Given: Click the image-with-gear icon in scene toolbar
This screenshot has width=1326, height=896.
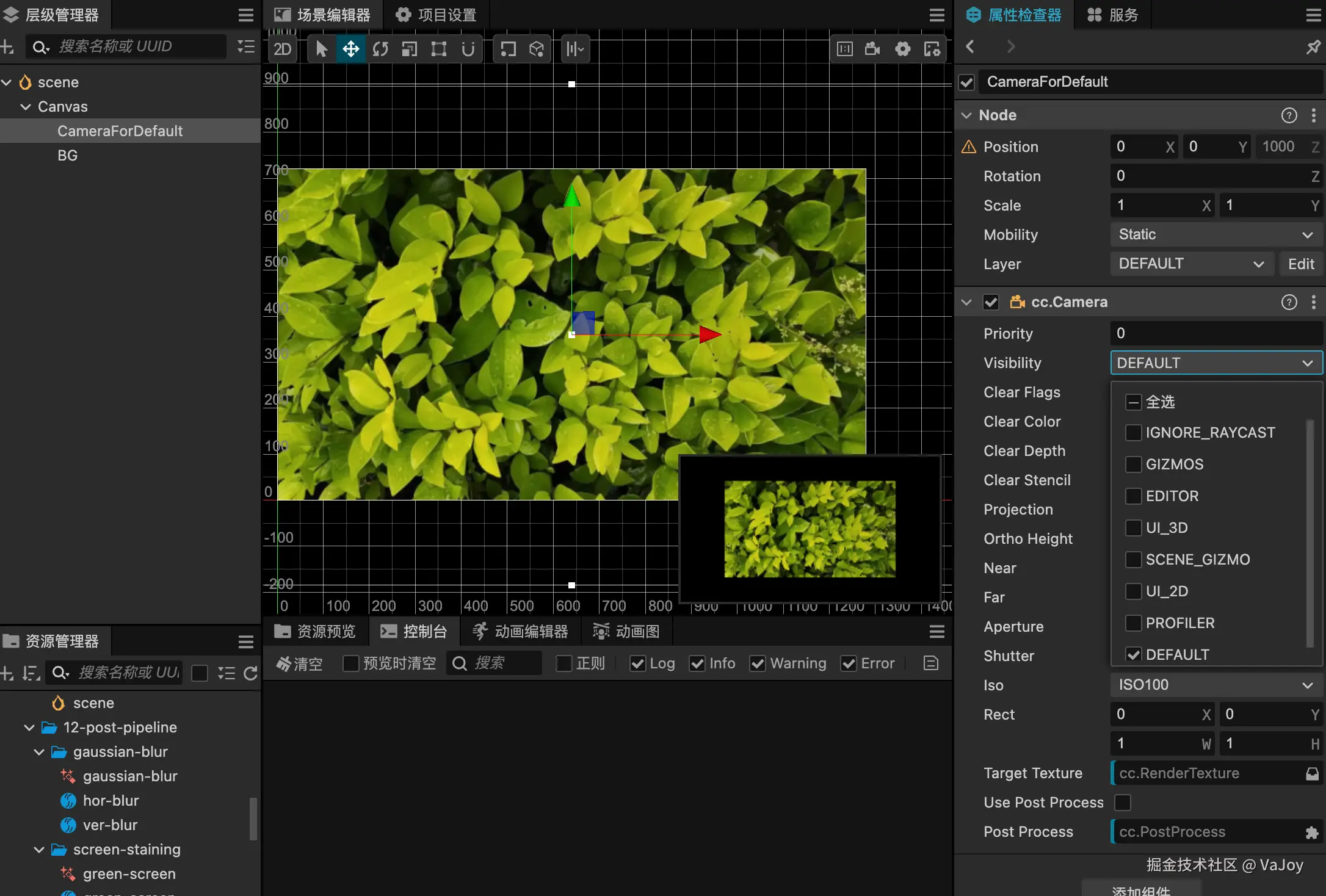Looking at the screenshot, I should click(932, 49).
